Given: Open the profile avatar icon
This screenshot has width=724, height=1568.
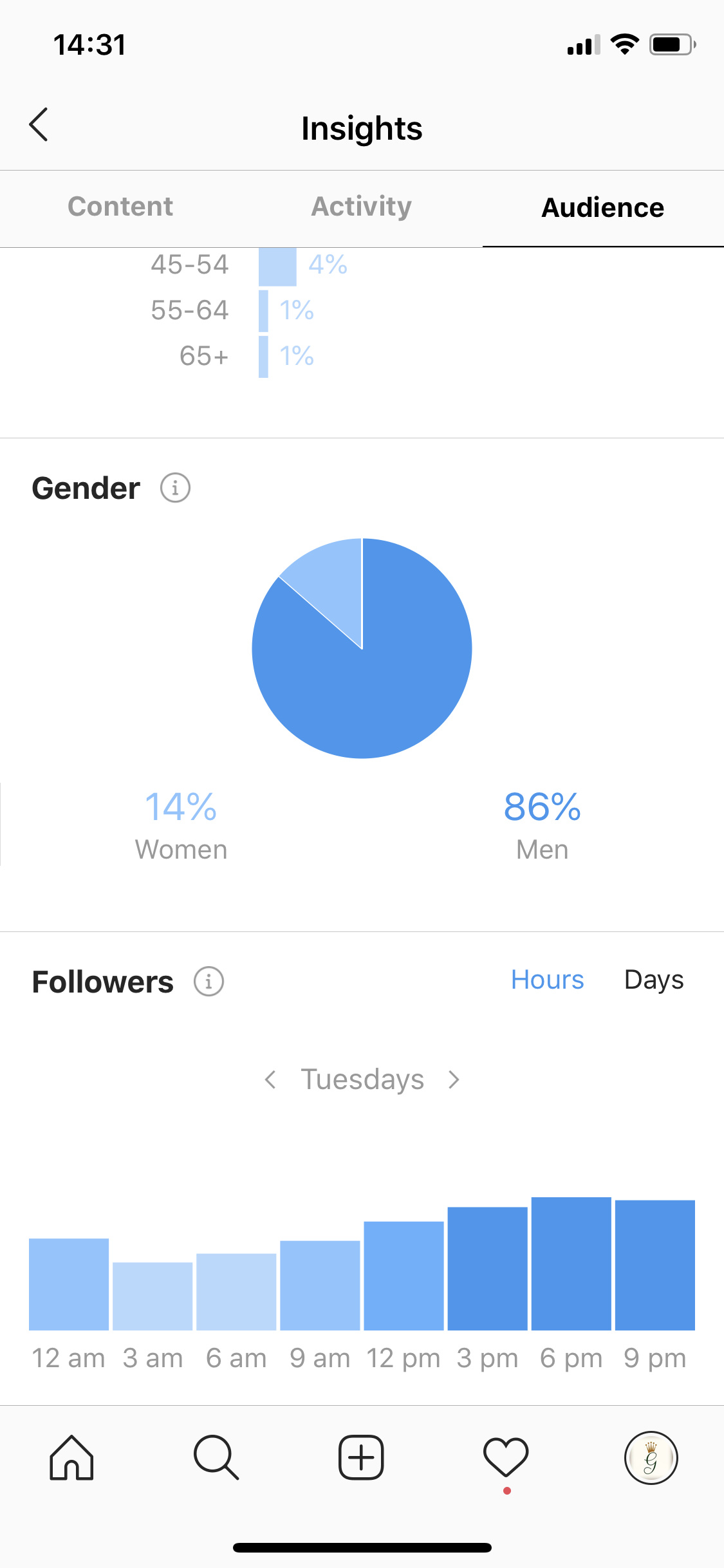Looking at the screenshot, I should click(x=651, y=1458).
